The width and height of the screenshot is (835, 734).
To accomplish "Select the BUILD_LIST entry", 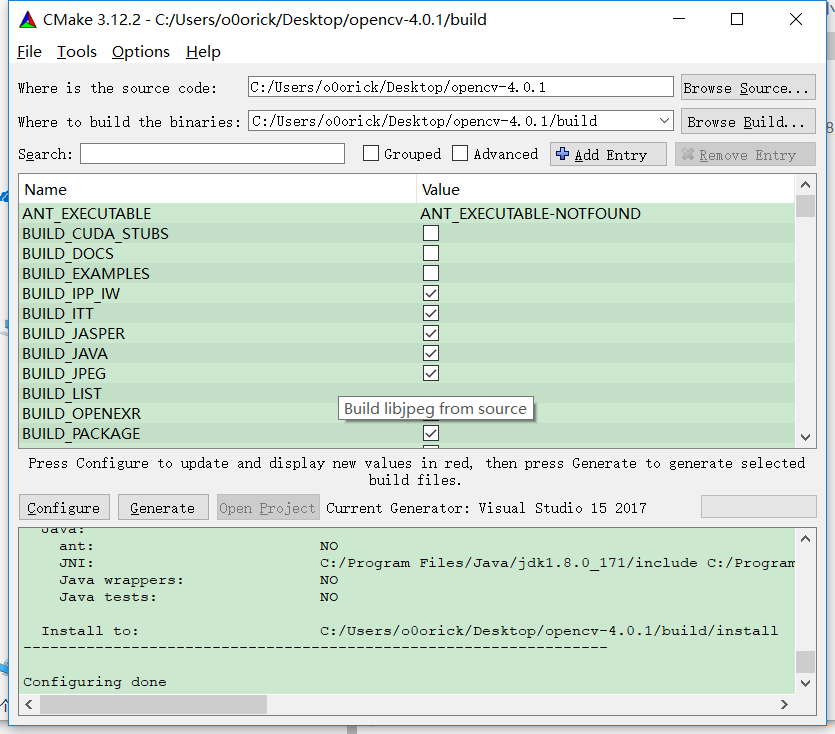I will pyautogui.click(x=62, y=394).
